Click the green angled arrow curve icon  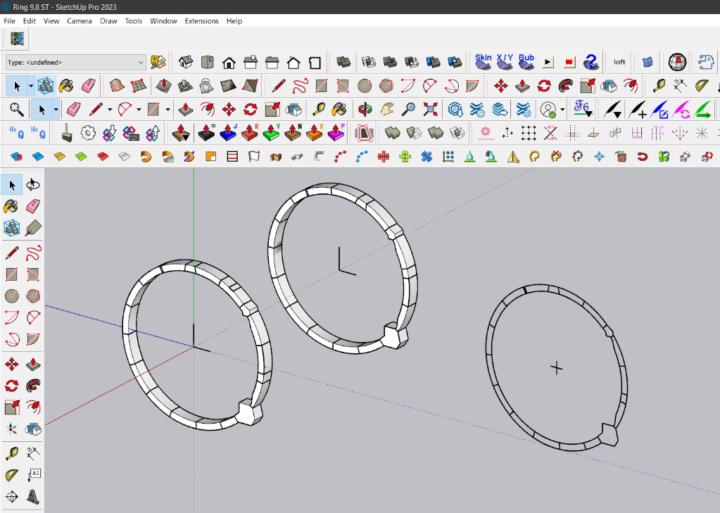click(703, 109)
